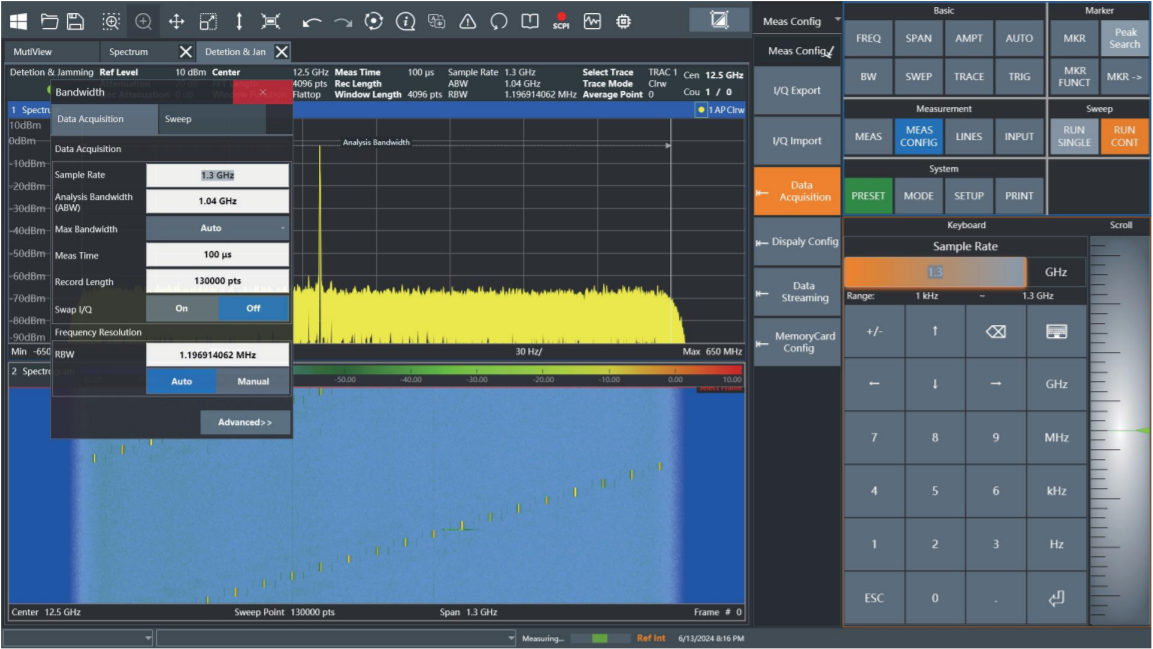Screen dimensions: 1153x649
Task: Click the on-screen keyboard icon on keypad
Action: tap(1057, 331)
